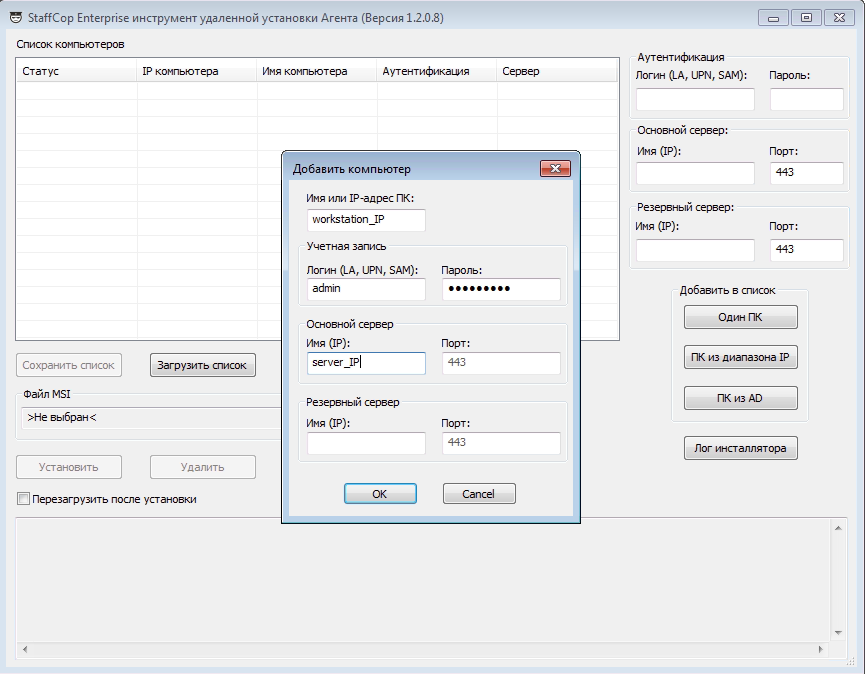Click the Загрузить список button
Screen dimensions: 865x674
(203, 366)
